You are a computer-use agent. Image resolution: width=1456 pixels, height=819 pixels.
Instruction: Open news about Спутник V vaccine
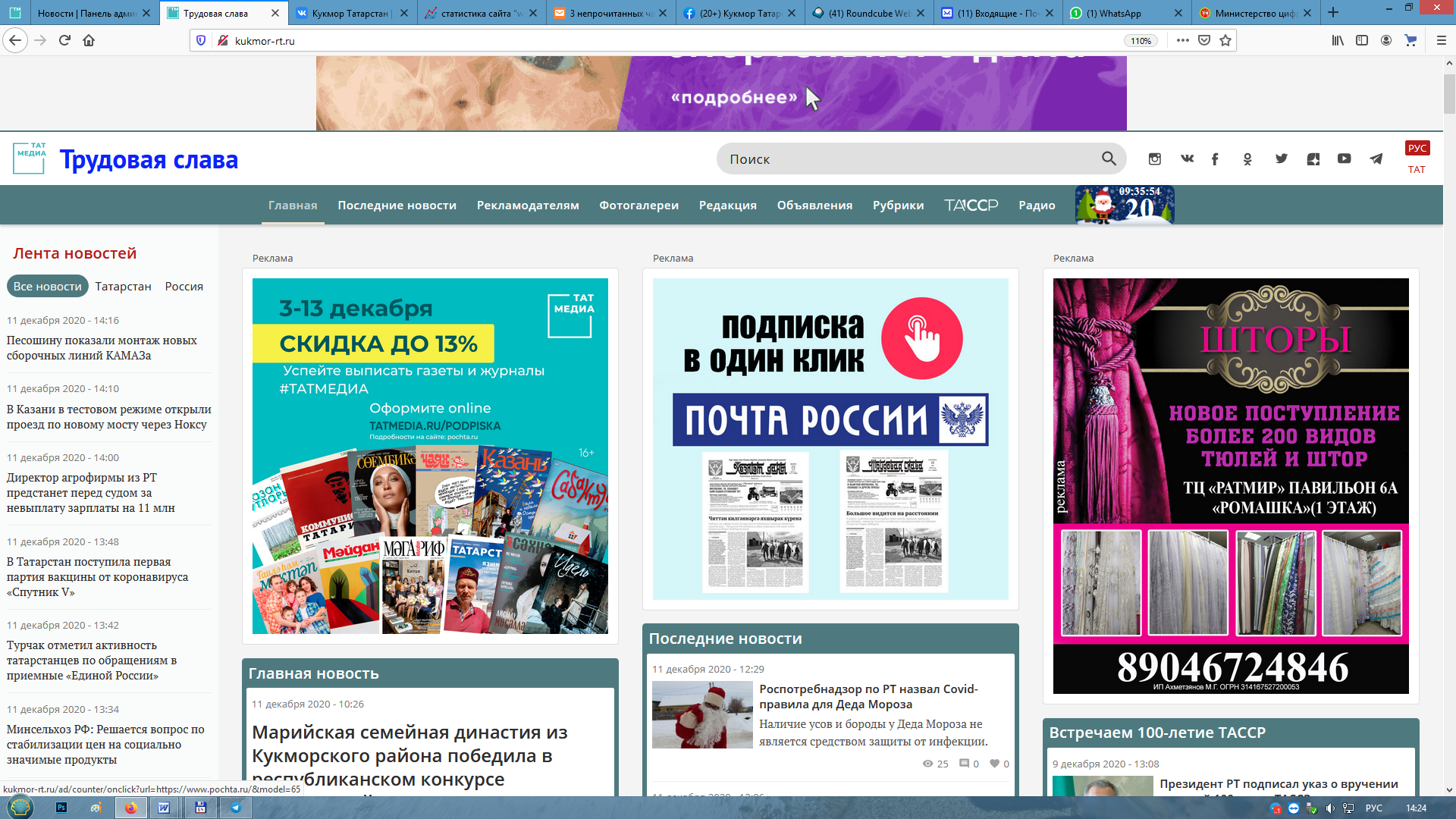97,577
